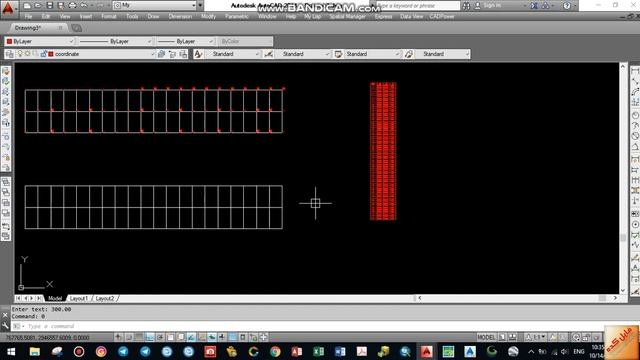This screenshot has width=640, height=360.
Task: Open the dimension style Standard dropdown
Action: click(302, 54)
